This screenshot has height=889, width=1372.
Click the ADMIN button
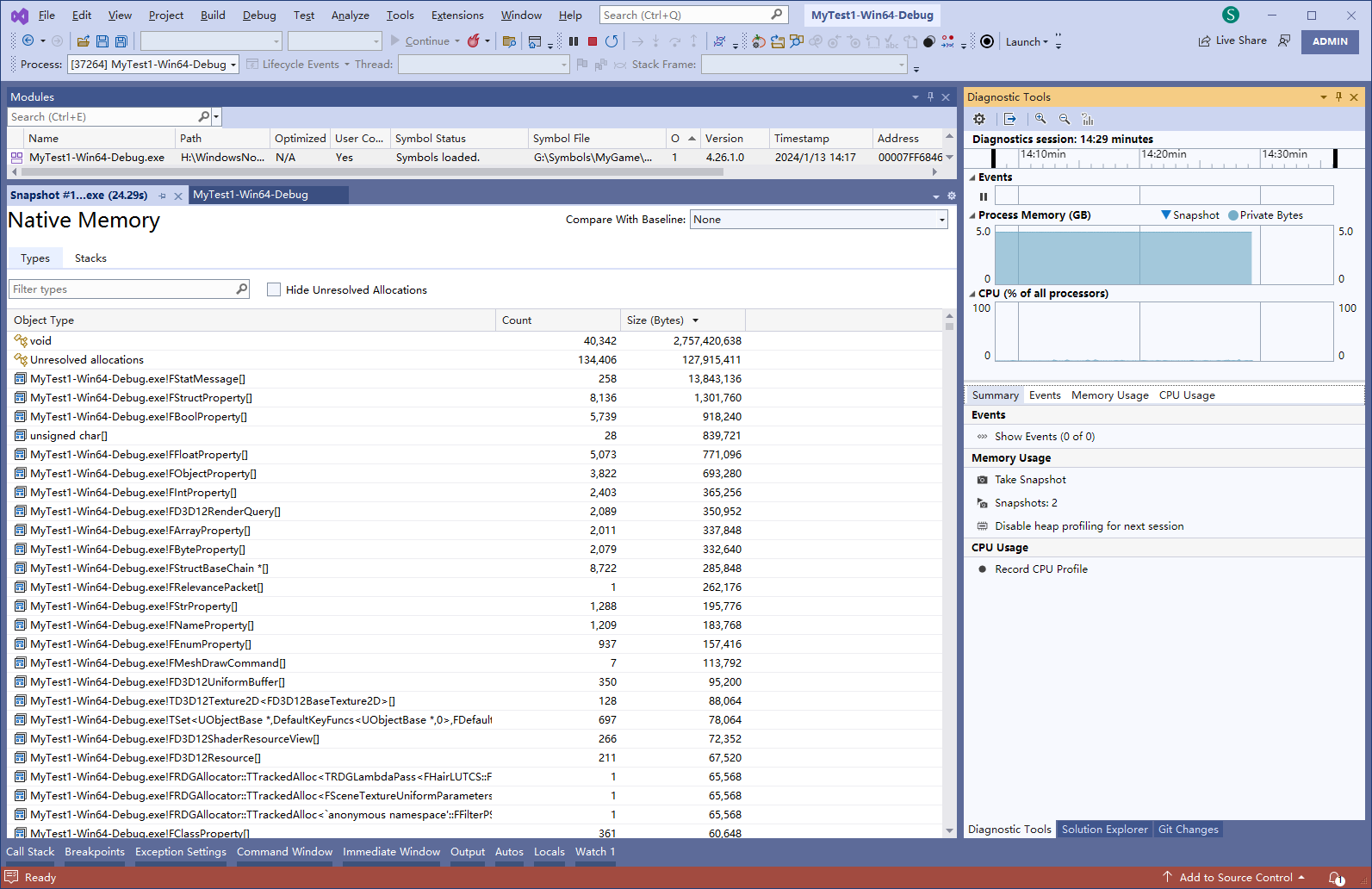[1330, 41]
